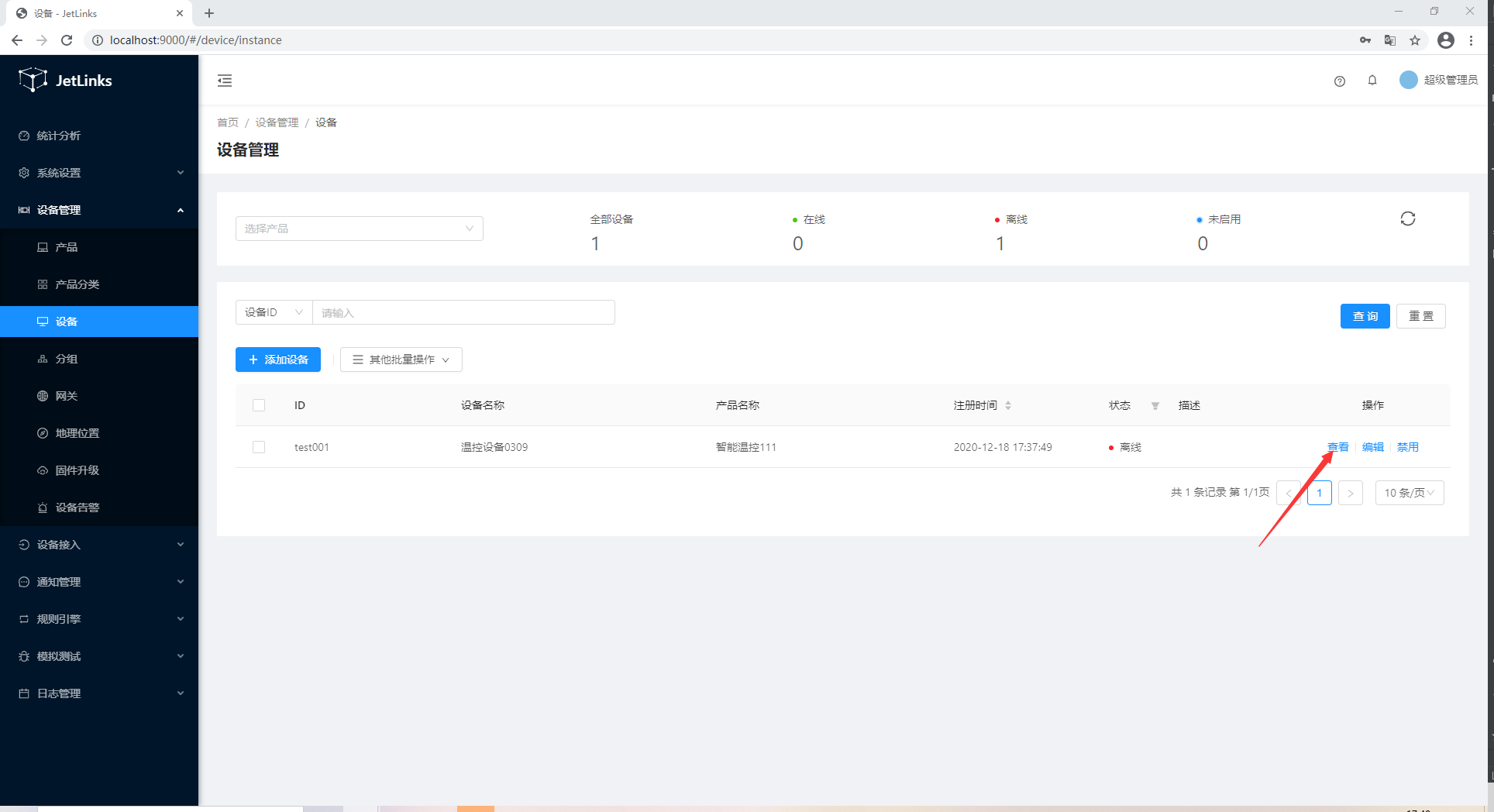
Task: Open the help icon in the top bar
Action: point(1340,81)
